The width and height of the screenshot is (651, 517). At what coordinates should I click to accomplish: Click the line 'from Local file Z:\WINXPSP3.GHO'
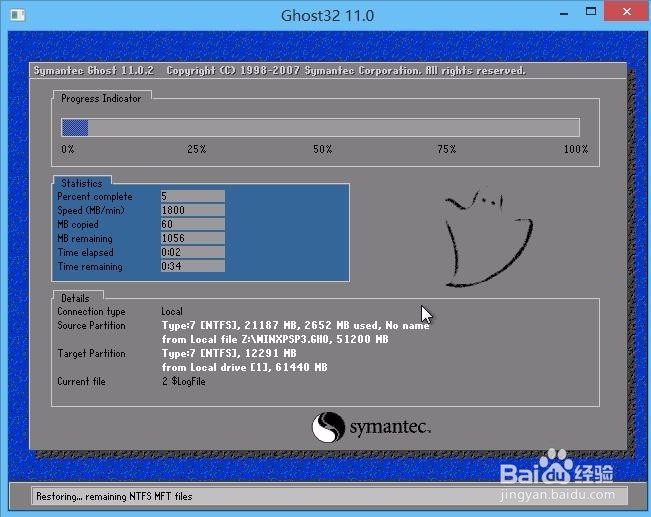275,339
